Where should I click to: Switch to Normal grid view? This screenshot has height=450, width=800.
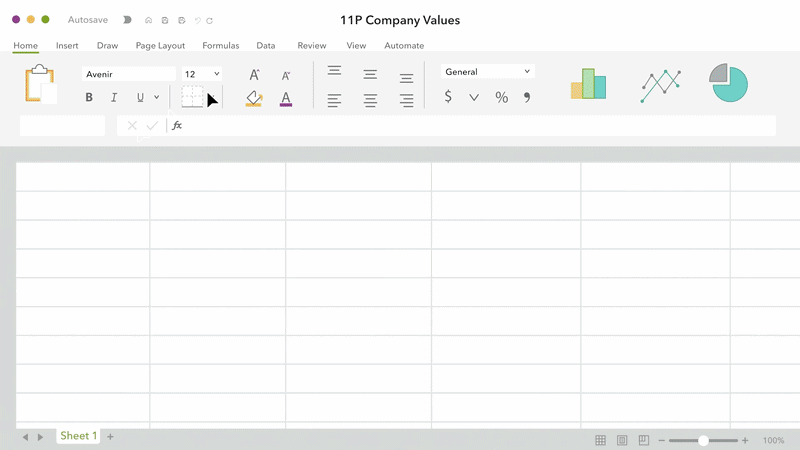click(601, 440)
